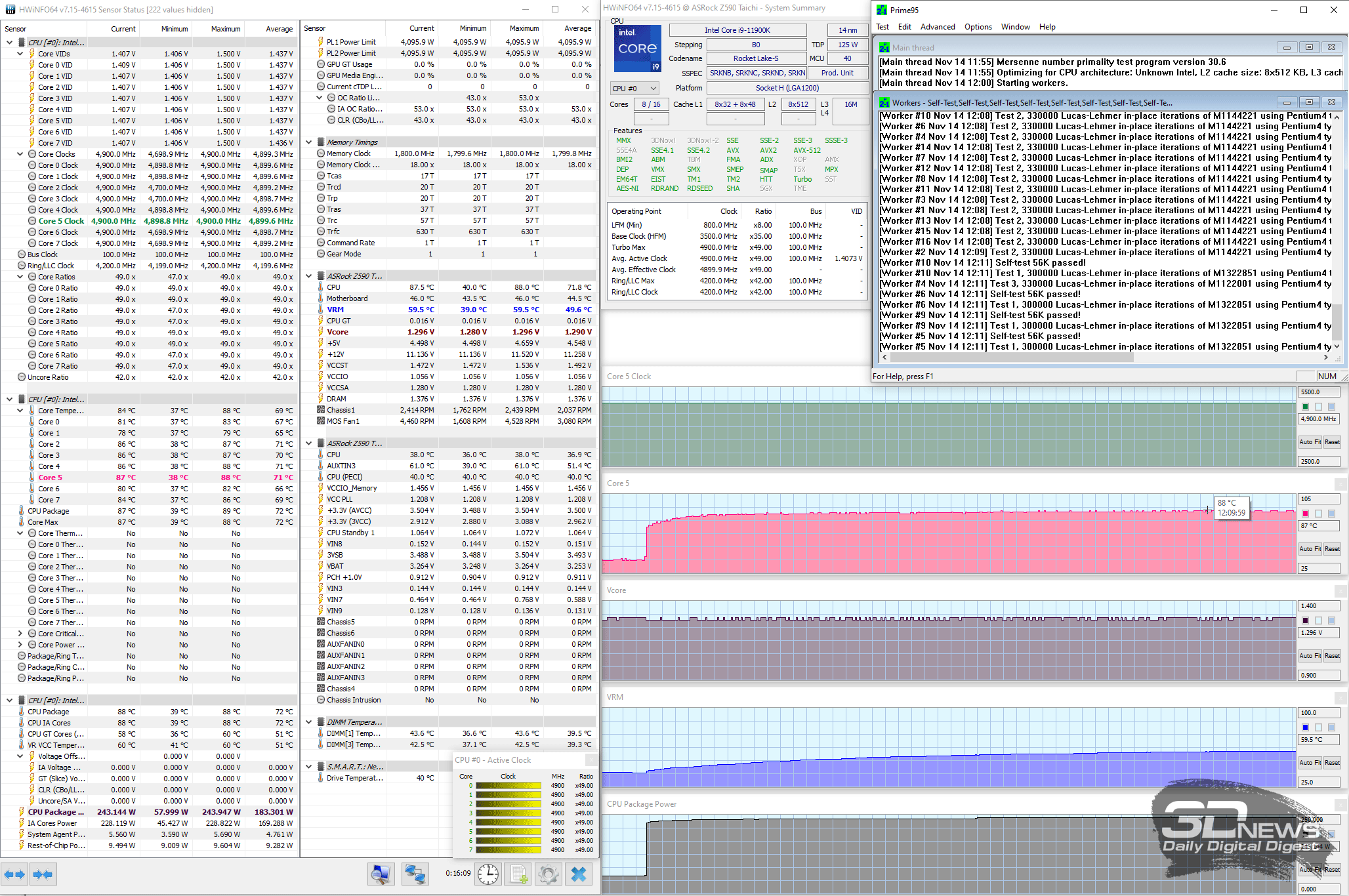Toggle the dark purple Vcore graph color box
1349x896 pixels.
(x=1305, y=621)
